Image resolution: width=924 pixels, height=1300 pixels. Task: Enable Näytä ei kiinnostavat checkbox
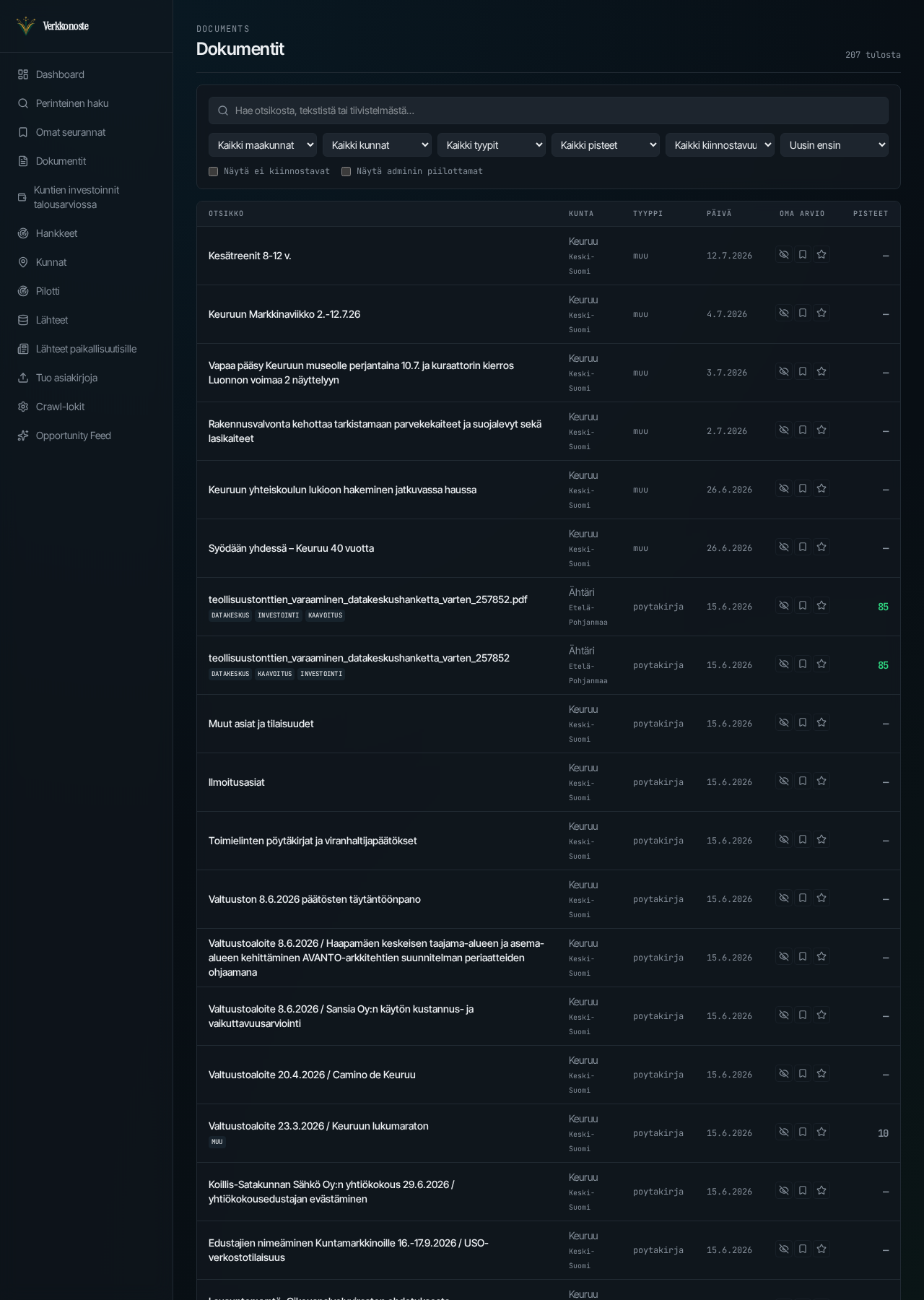pyautogui.click(x=213, y=171)
